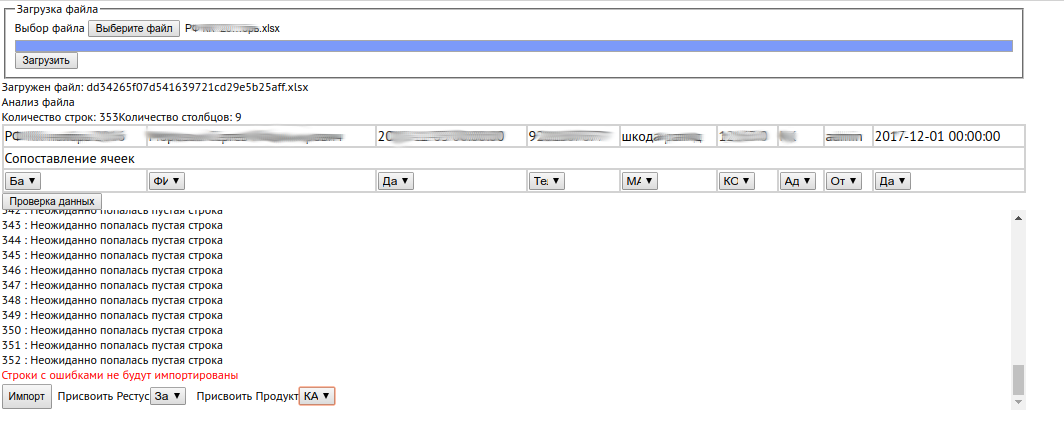This screenshot has height=442, width=1064.
Task: Click the "Выберите файл" file chooser button
Action: (134, 28)
